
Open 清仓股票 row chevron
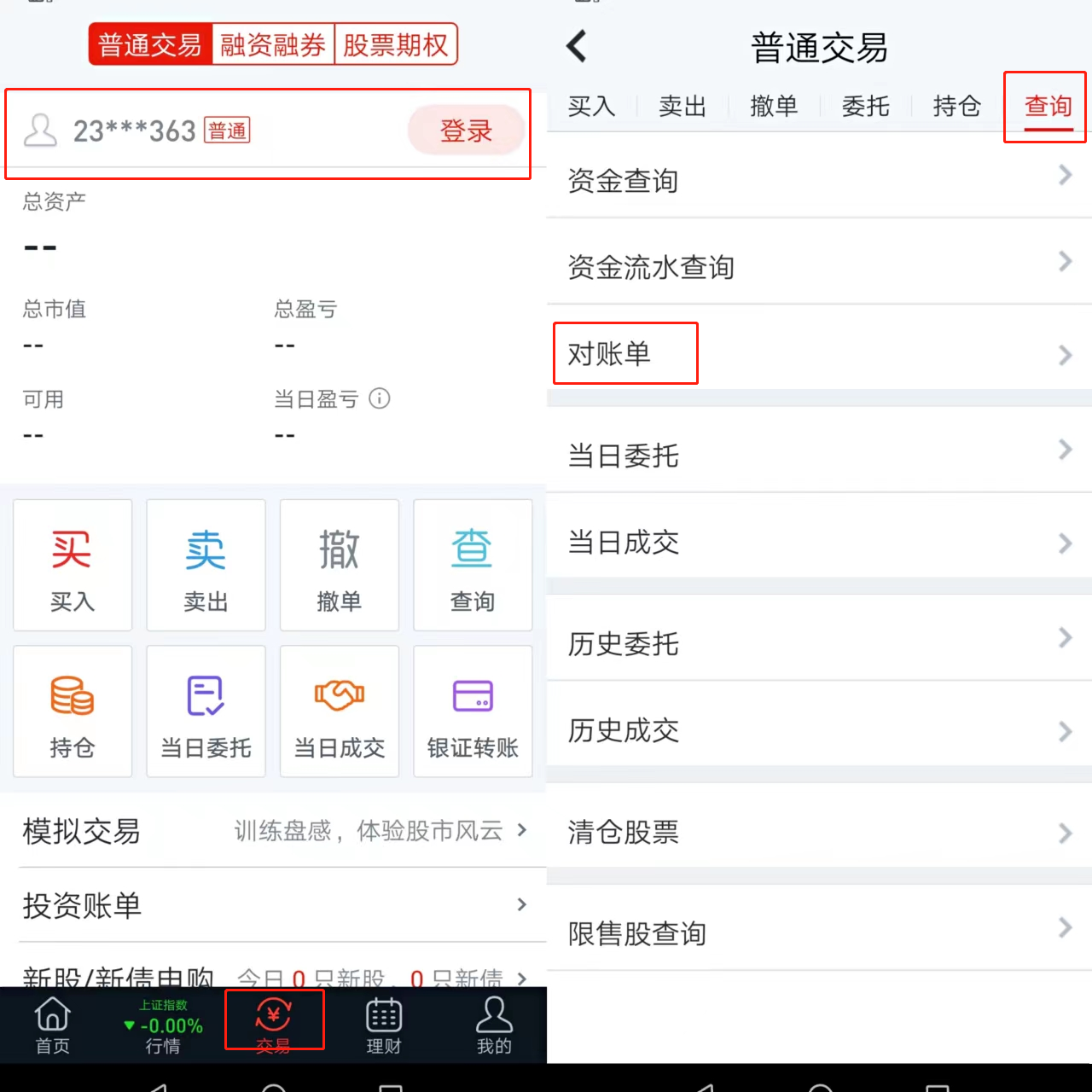click(1065, 834)
